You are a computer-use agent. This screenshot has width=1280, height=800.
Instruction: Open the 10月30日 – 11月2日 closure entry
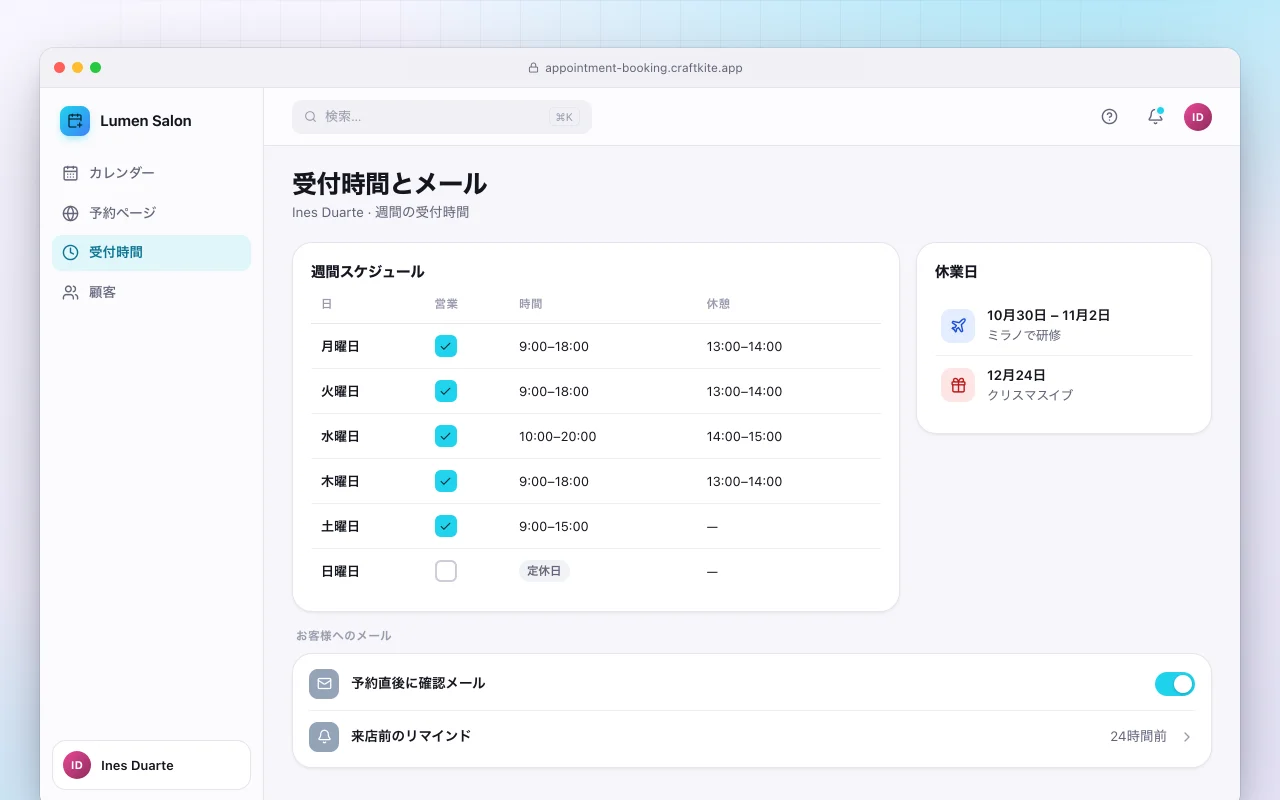[x=1064, y=325]
